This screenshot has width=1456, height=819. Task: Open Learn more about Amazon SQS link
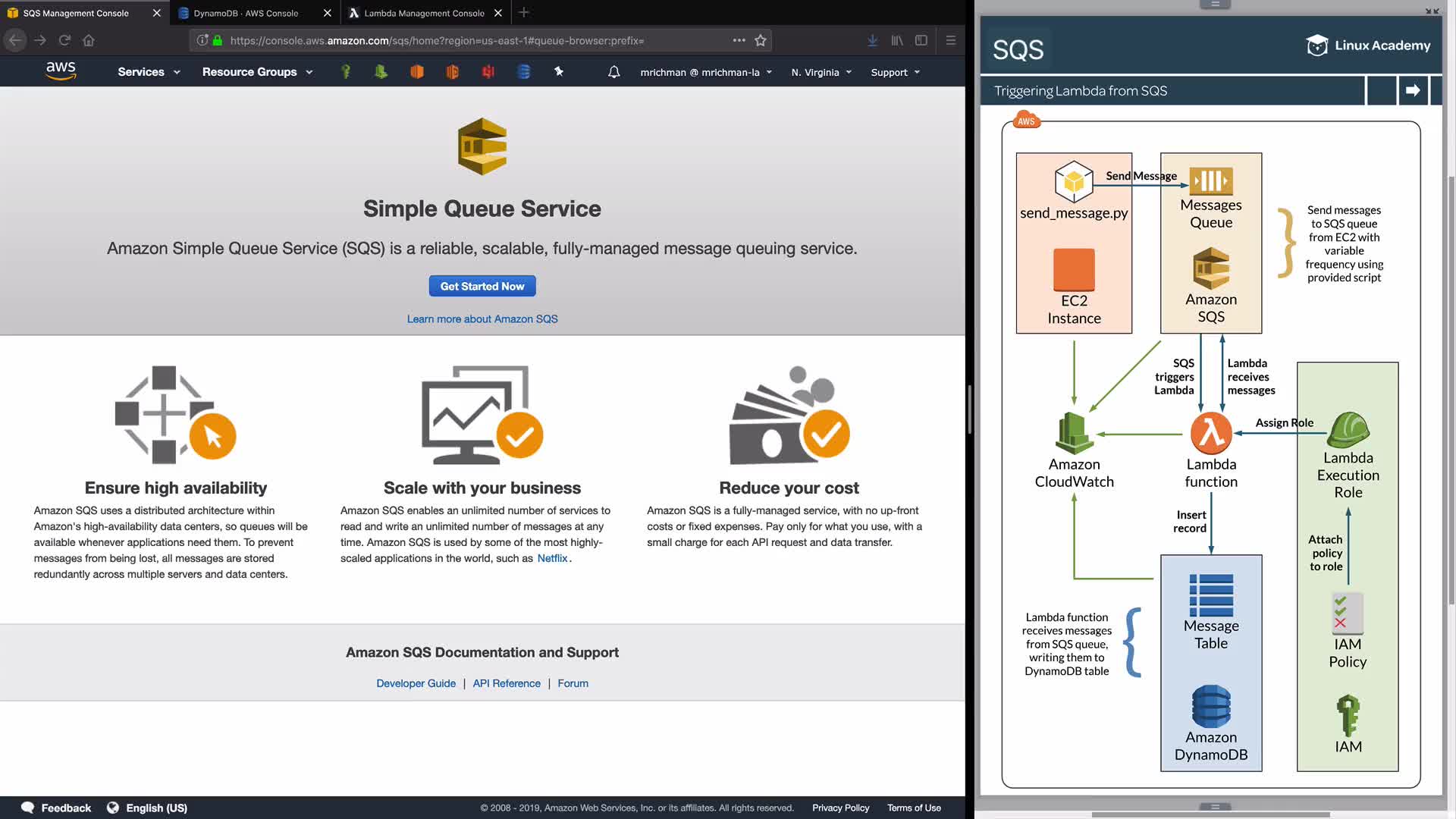coord(482,318)
